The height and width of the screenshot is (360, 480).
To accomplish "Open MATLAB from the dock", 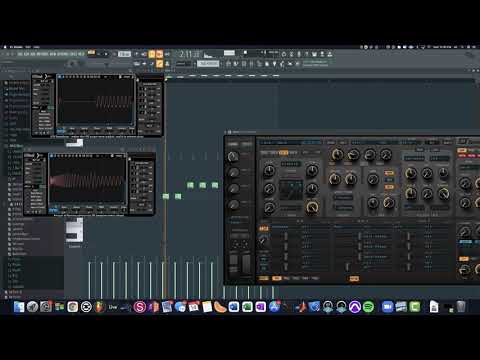I will pyautogui.click(x=301, y=307).
